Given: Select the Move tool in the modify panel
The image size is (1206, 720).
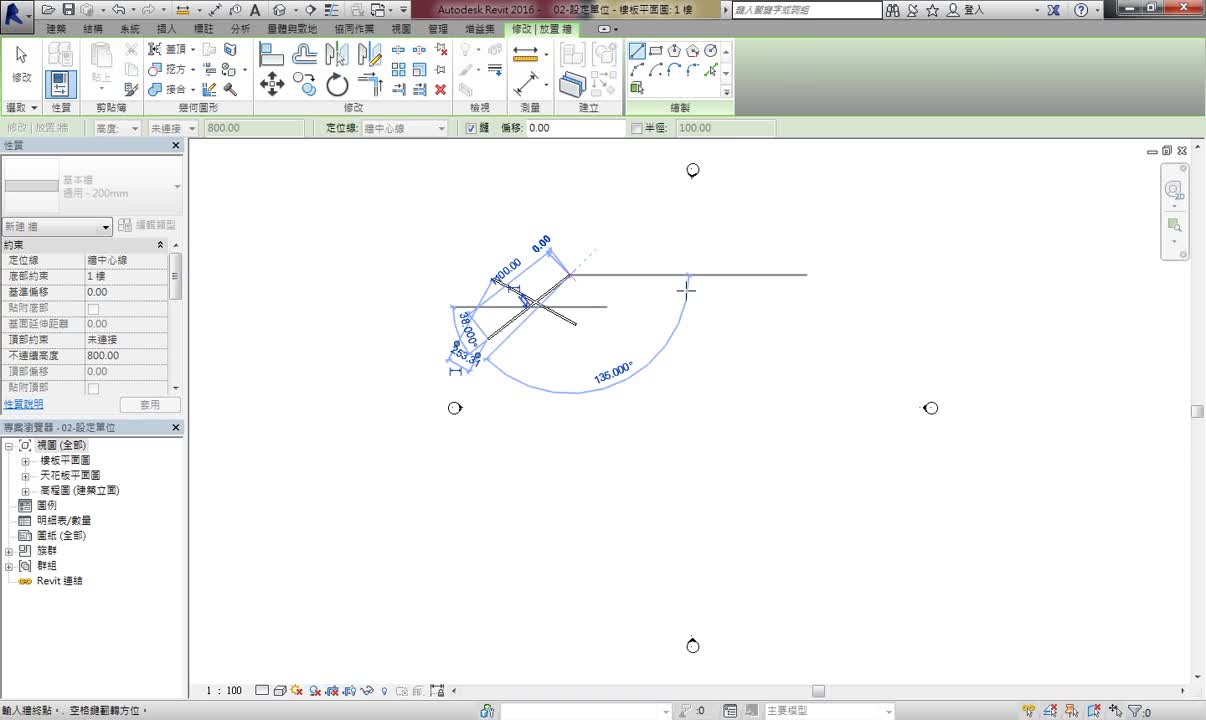Looking at the screenshot, I should [271, 84].
